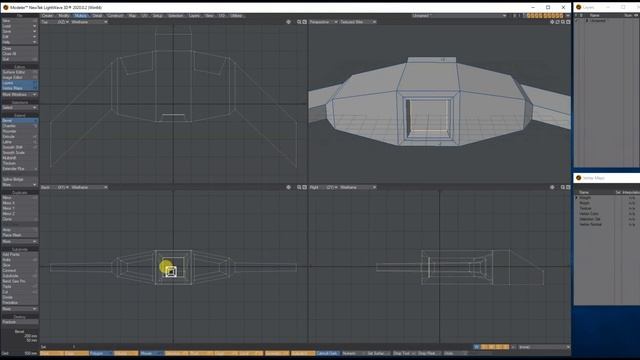Click the Numeric button in bottom bar

pos(353,353)
